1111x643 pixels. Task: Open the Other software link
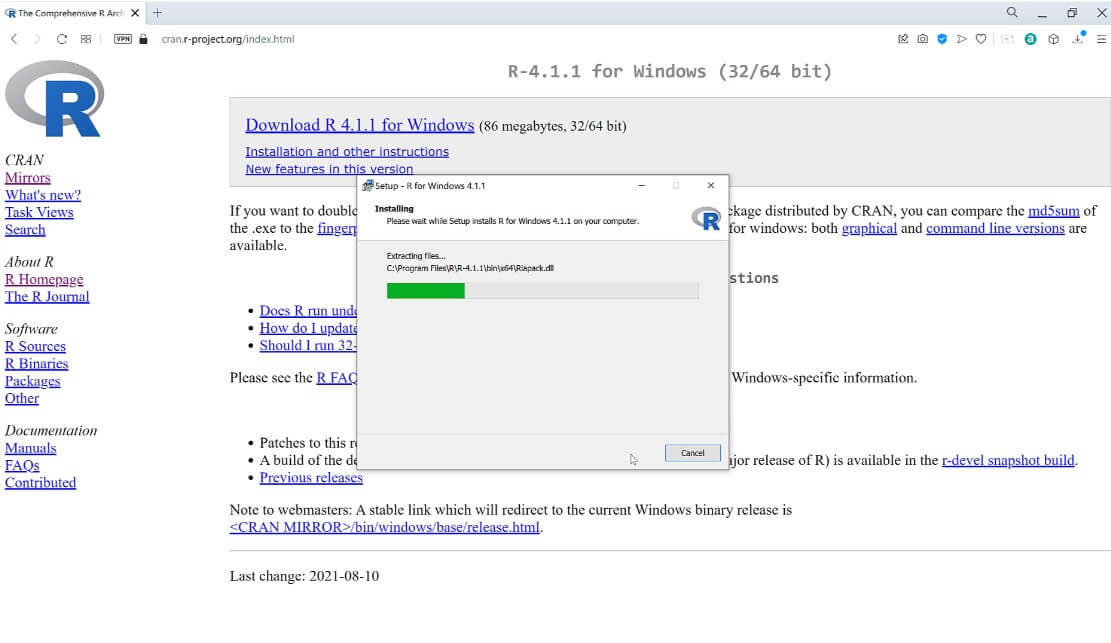(22, 398)
